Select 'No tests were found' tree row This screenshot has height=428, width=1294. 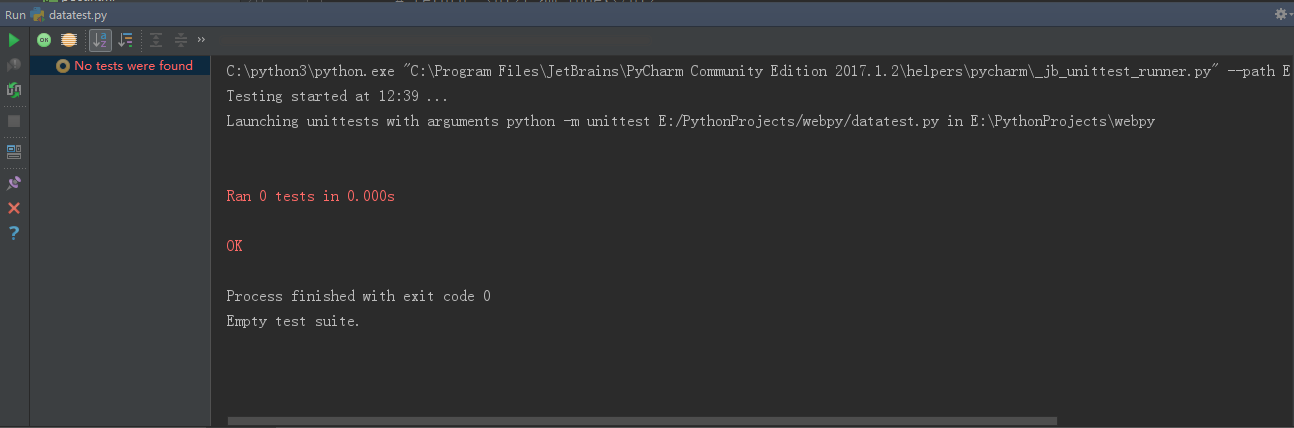[120, 66]
